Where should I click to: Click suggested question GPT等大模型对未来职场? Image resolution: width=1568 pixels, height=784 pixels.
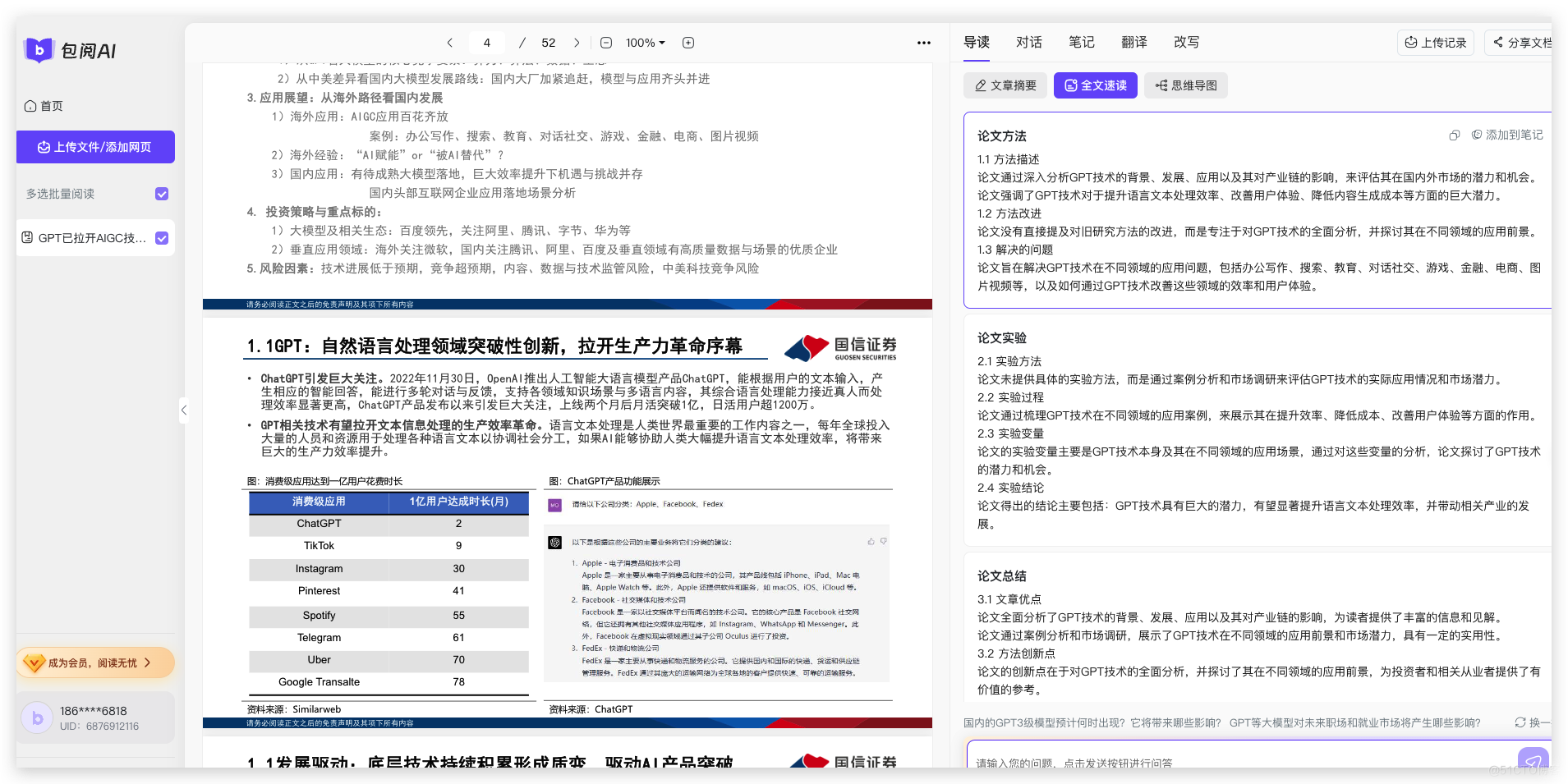coord(1354,722)
